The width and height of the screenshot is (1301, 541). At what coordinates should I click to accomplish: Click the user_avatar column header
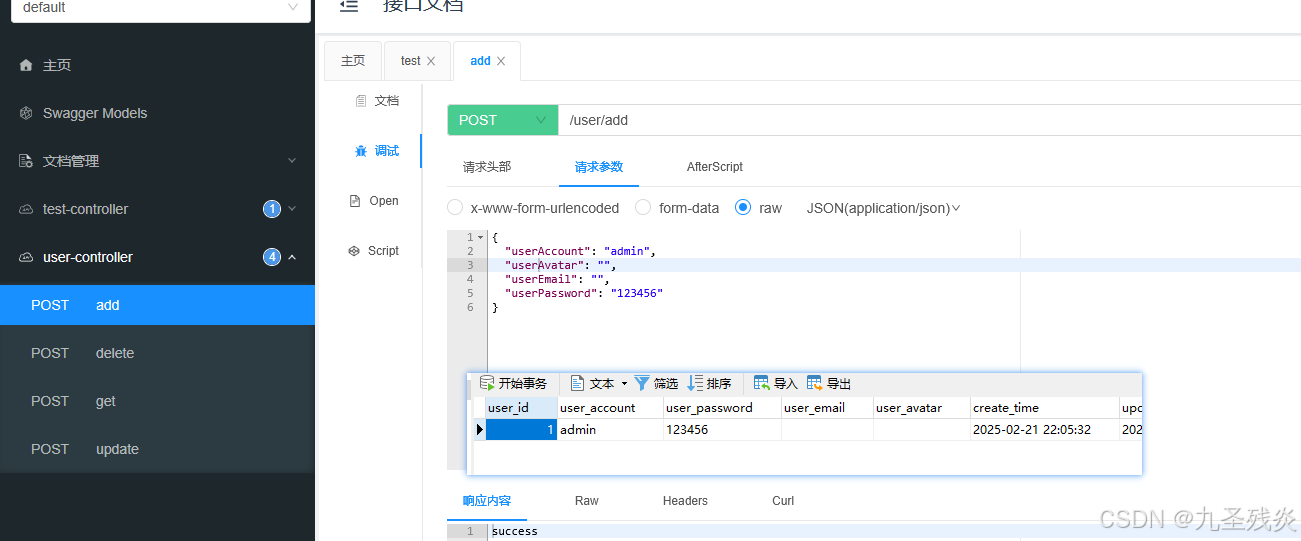(x=922, y=408)
